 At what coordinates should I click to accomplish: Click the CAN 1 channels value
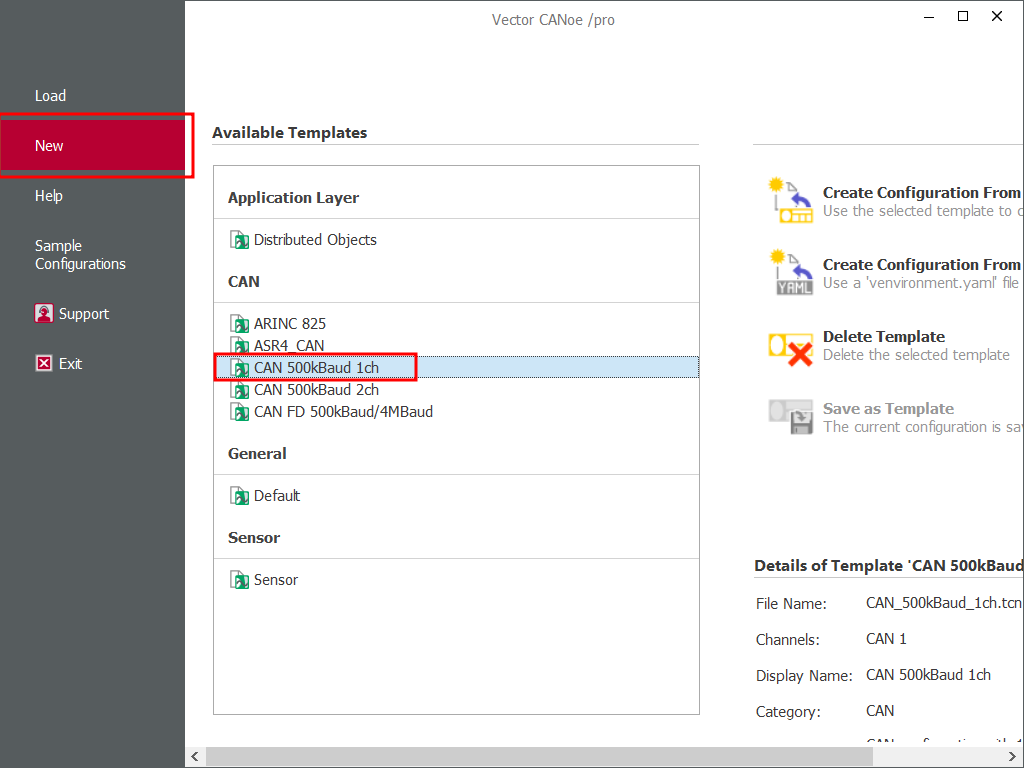point(886,639)
